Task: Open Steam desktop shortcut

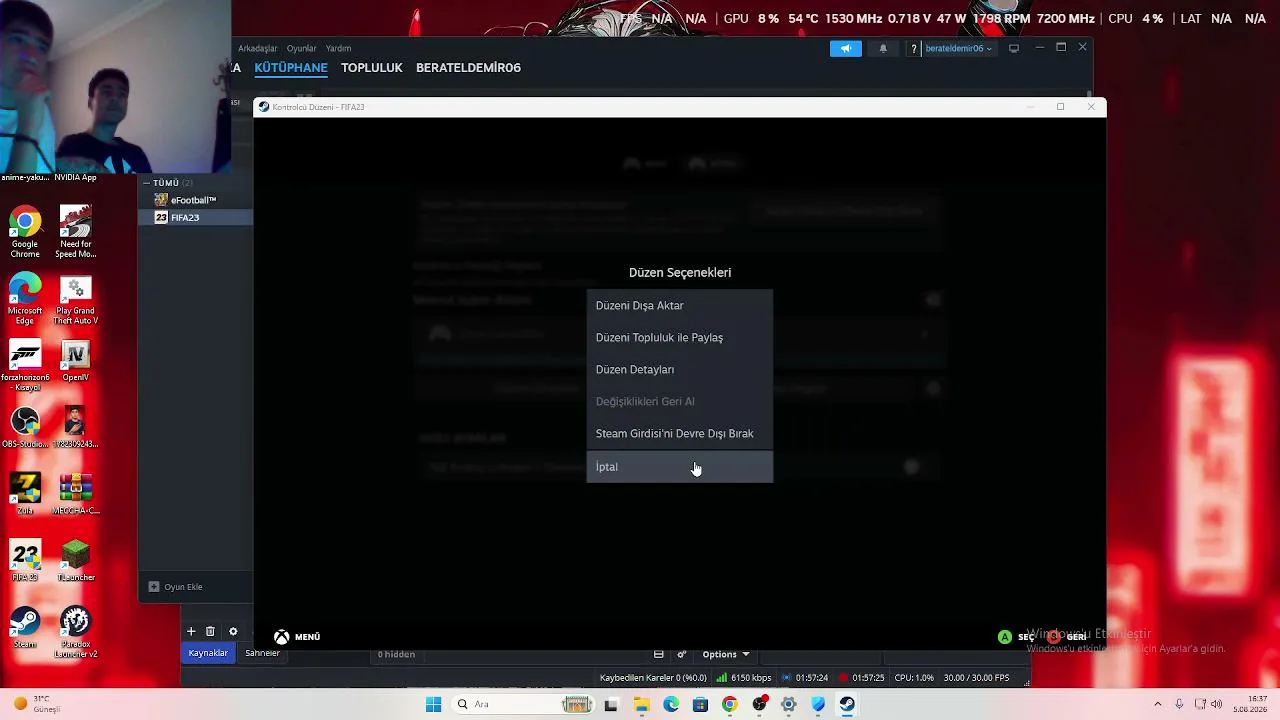Action: 25,628
